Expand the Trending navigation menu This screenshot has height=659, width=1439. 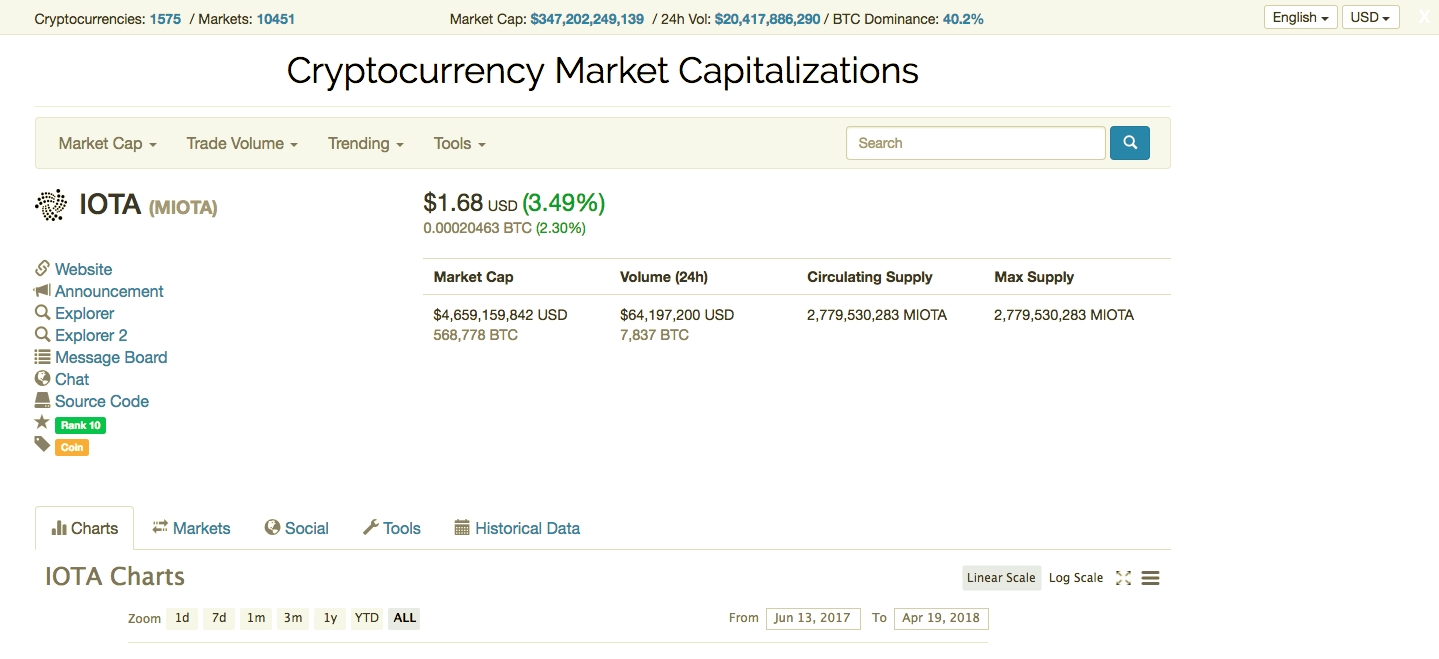point(366,143)
